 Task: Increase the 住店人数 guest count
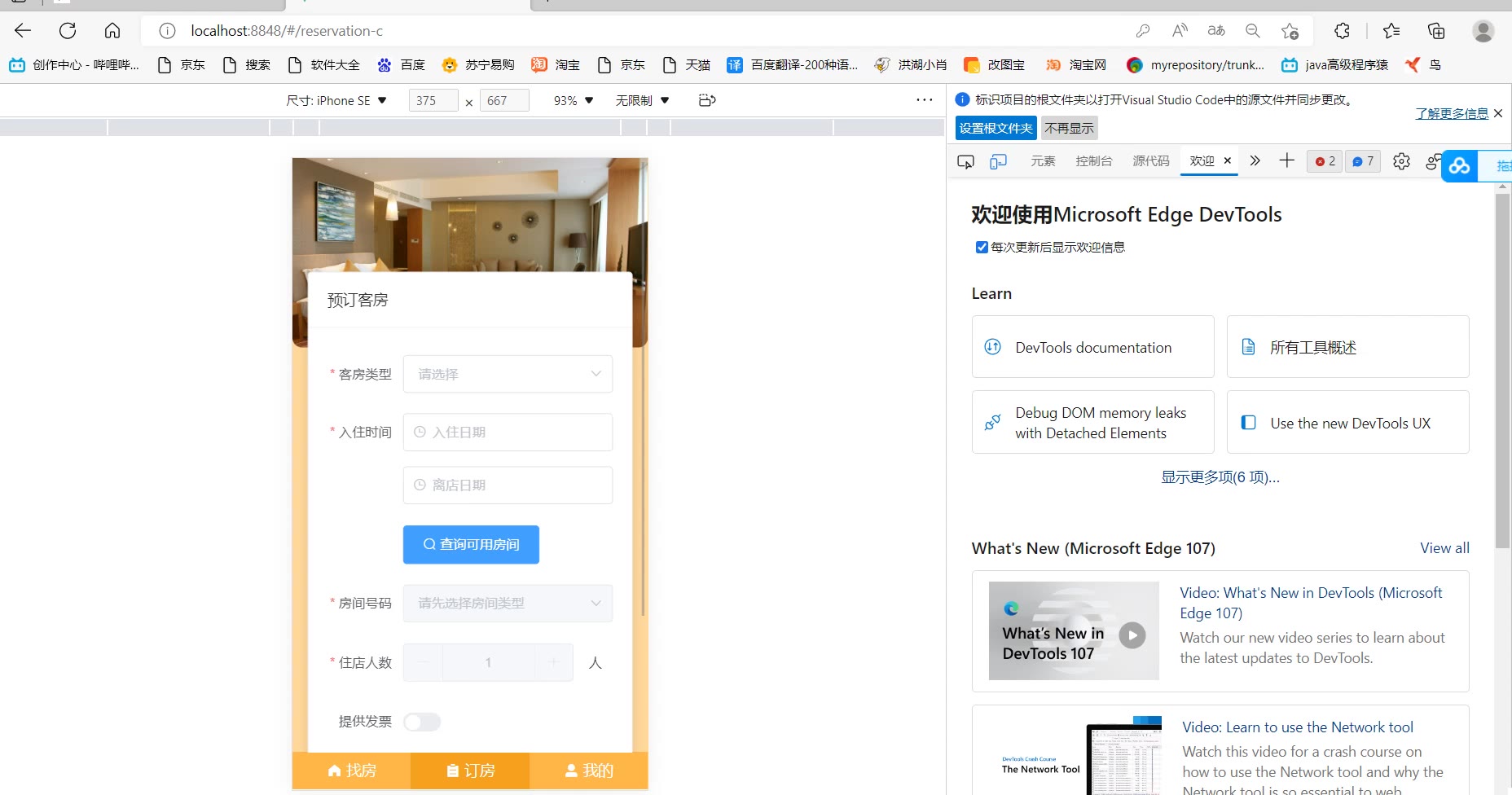pos(554,663)
